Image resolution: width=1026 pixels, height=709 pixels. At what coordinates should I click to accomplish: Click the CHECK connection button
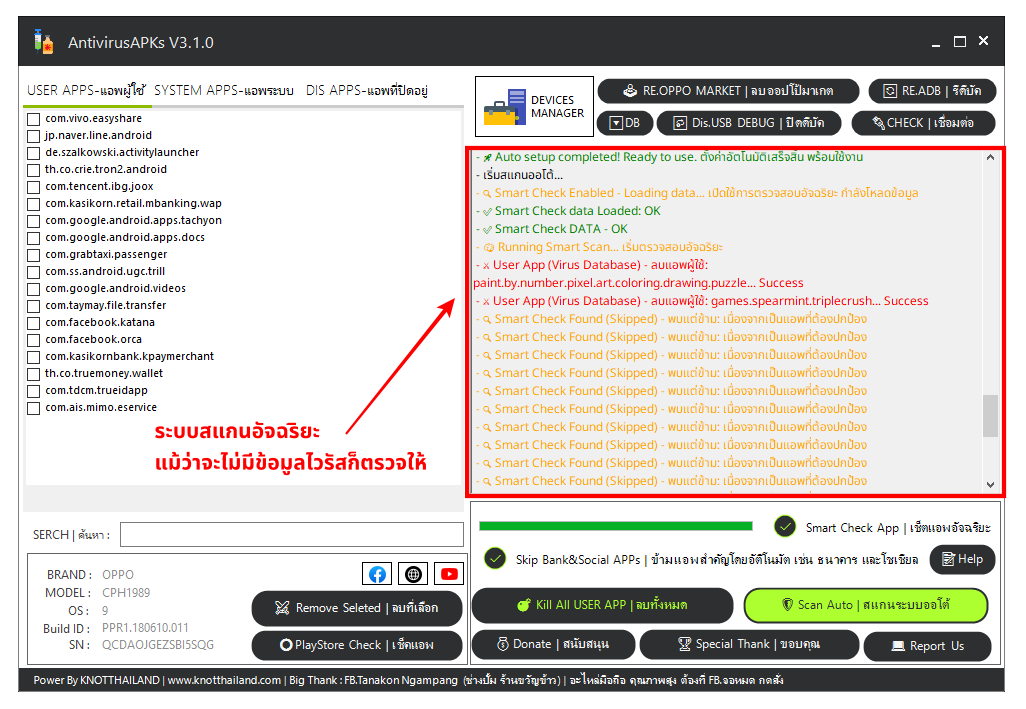pyautogui.click(x=923, y=123)
